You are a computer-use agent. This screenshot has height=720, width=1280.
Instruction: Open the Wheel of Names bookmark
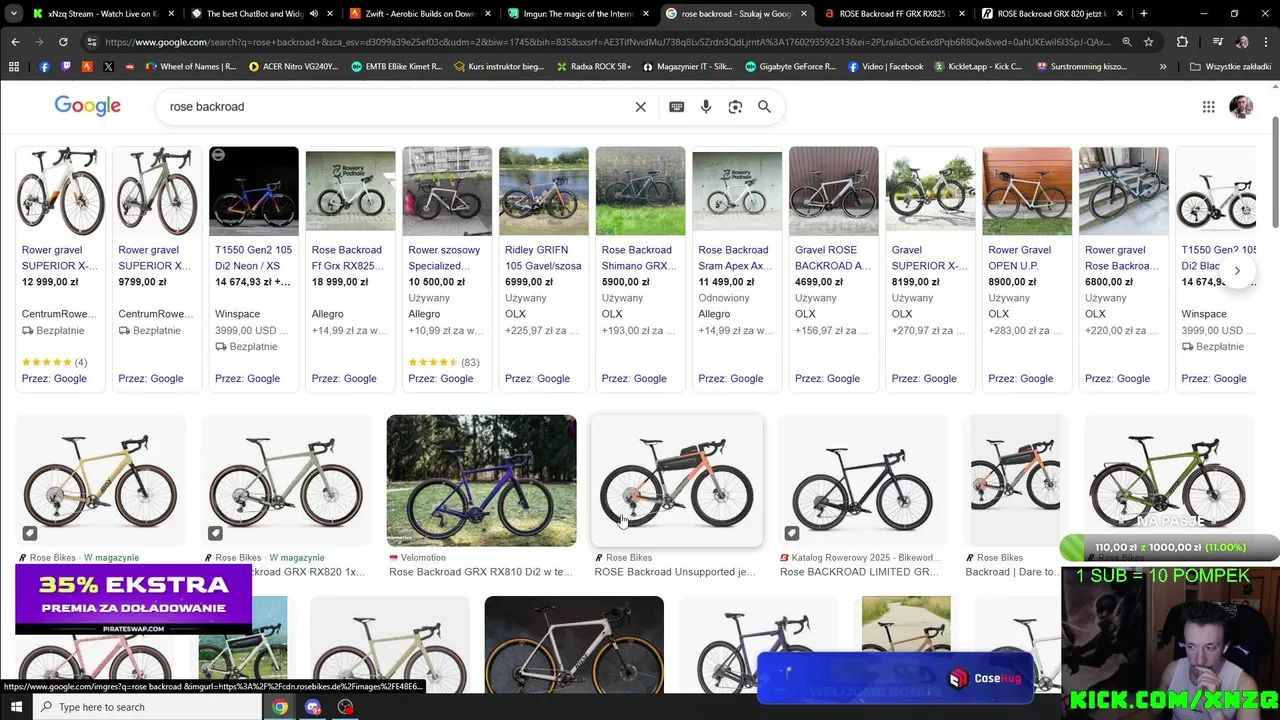tap(190, 66)
